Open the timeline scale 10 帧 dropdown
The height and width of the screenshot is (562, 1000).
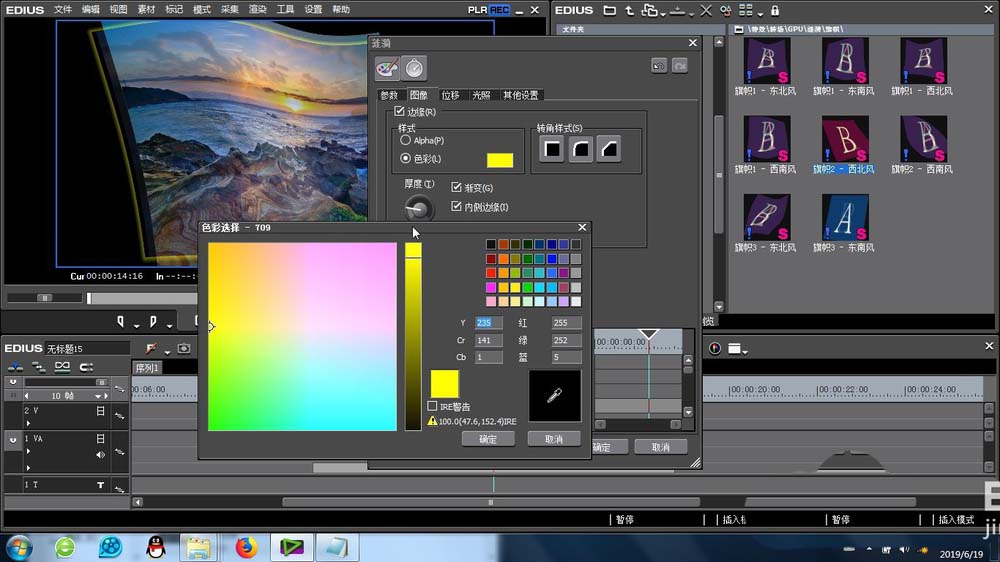pos(100,396)
